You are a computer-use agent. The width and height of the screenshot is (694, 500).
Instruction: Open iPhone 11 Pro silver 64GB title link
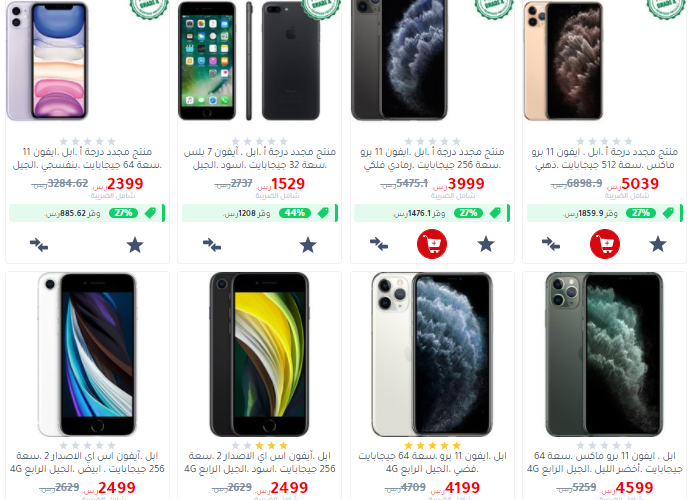pos(432,462)
